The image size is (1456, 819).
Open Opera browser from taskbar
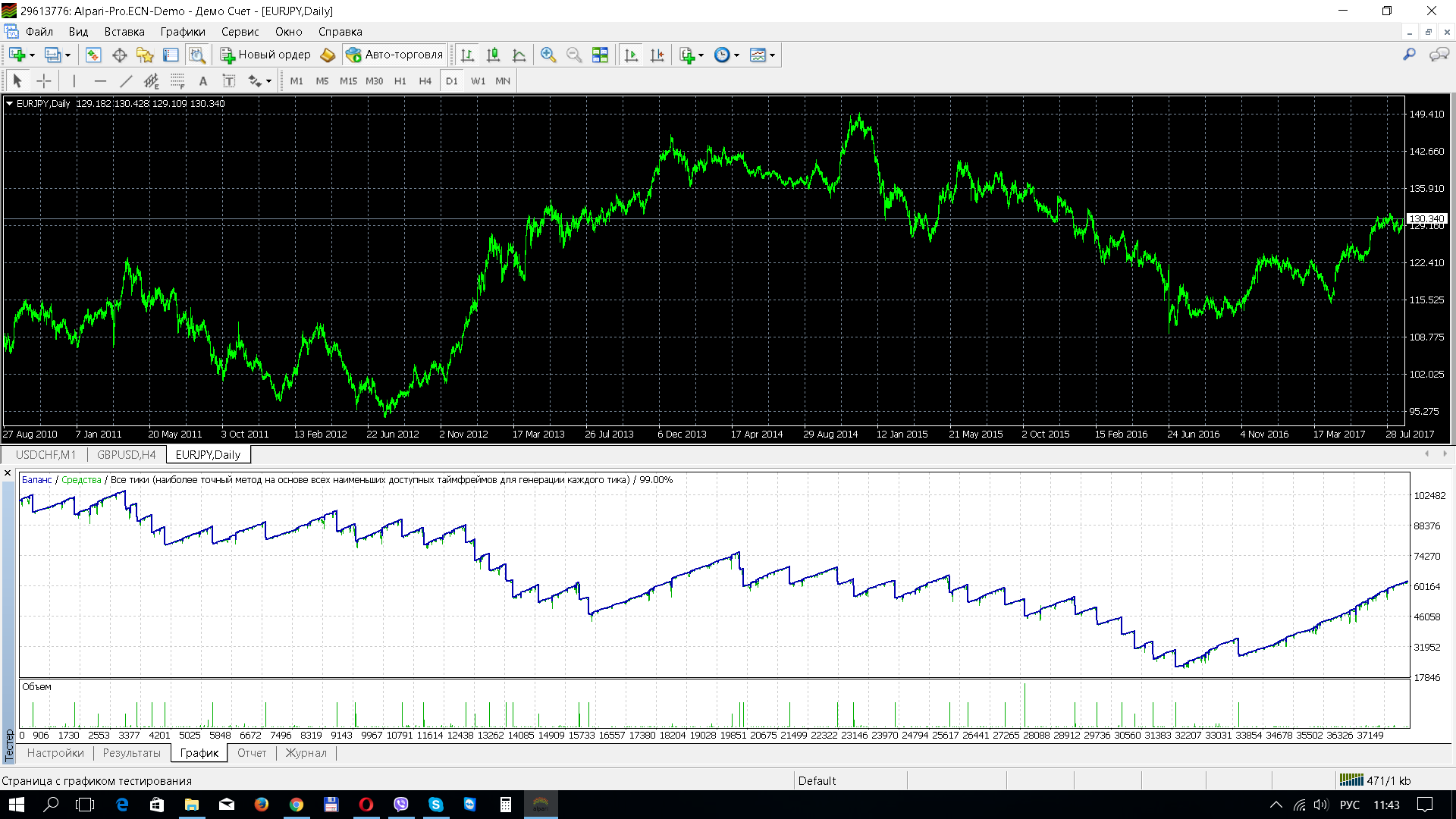(x=366, y=805)
